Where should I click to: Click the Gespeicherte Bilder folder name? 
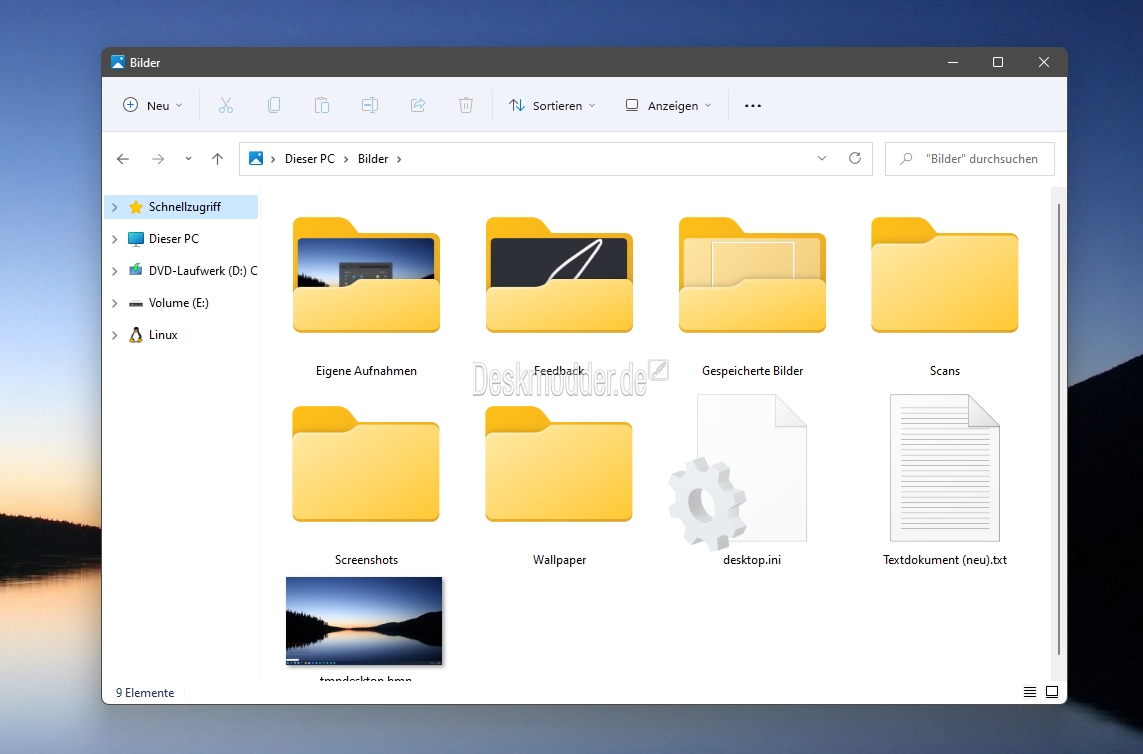coord(752,371)
